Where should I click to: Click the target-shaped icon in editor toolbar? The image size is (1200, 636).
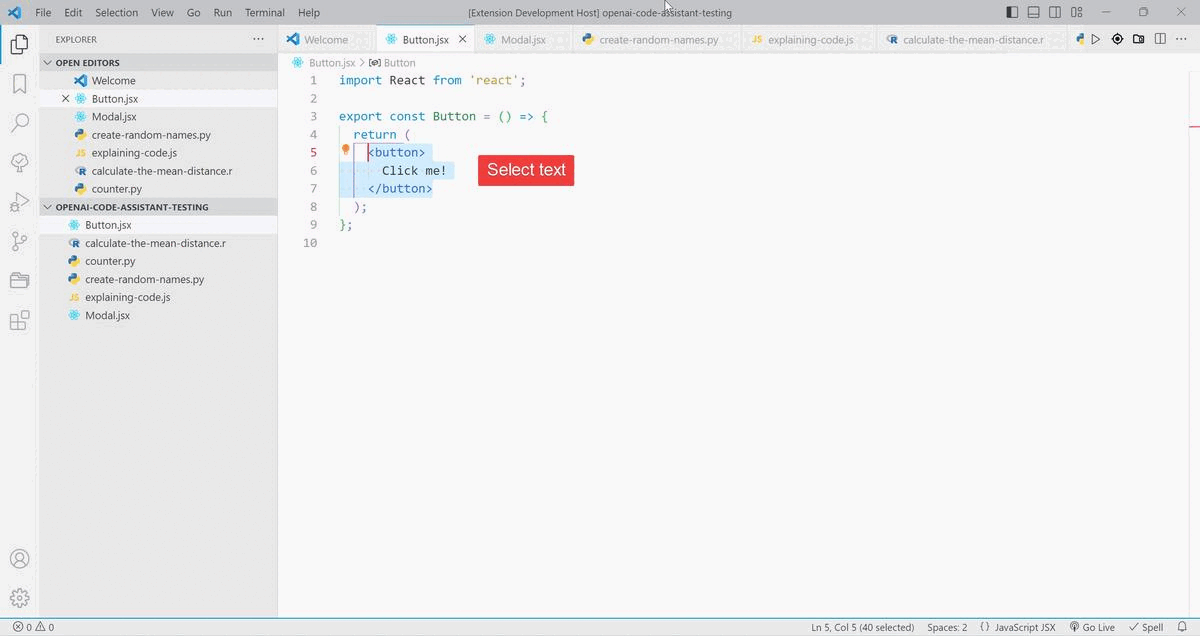(x=1117, y=39)
